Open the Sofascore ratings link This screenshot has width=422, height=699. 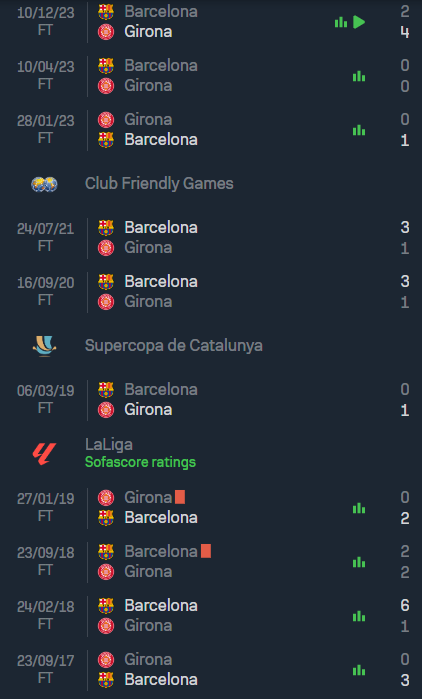coord(140,462)
